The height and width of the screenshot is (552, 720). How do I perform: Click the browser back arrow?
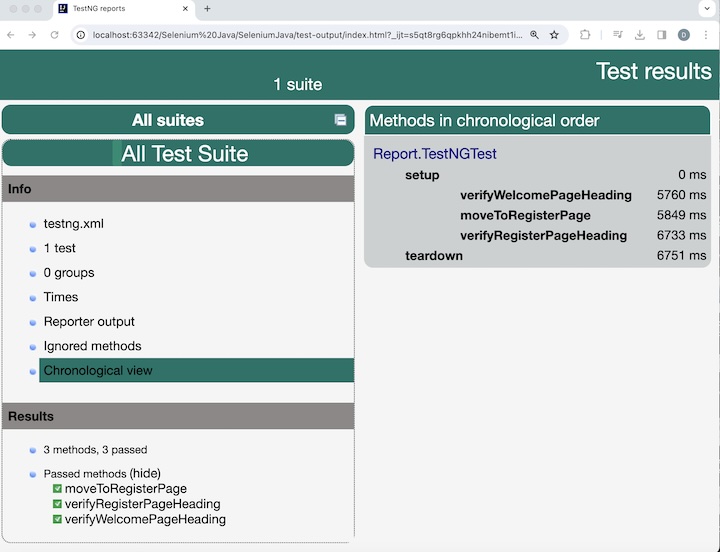[x=11, y=35]
